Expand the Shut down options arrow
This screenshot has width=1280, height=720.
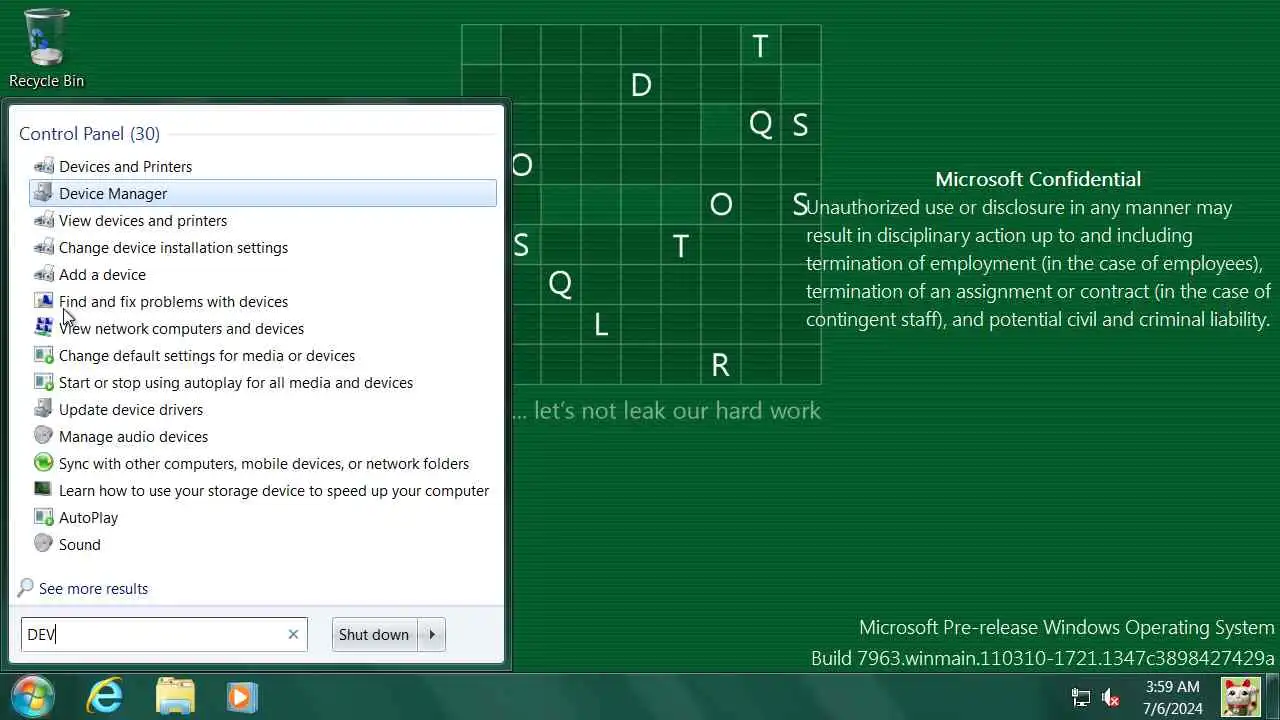432,634
